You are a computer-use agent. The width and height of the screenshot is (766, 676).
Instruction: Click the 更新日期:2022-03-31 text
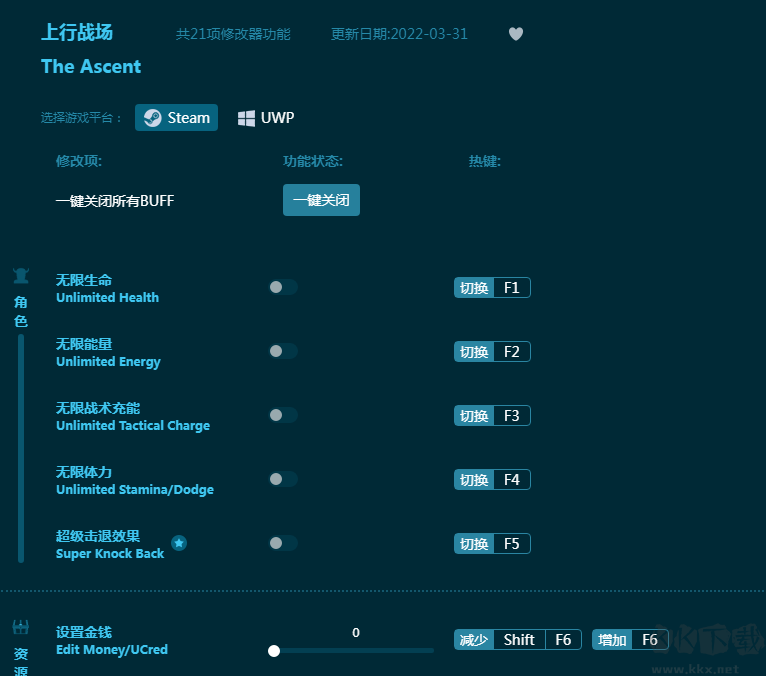tap(399, 34)
